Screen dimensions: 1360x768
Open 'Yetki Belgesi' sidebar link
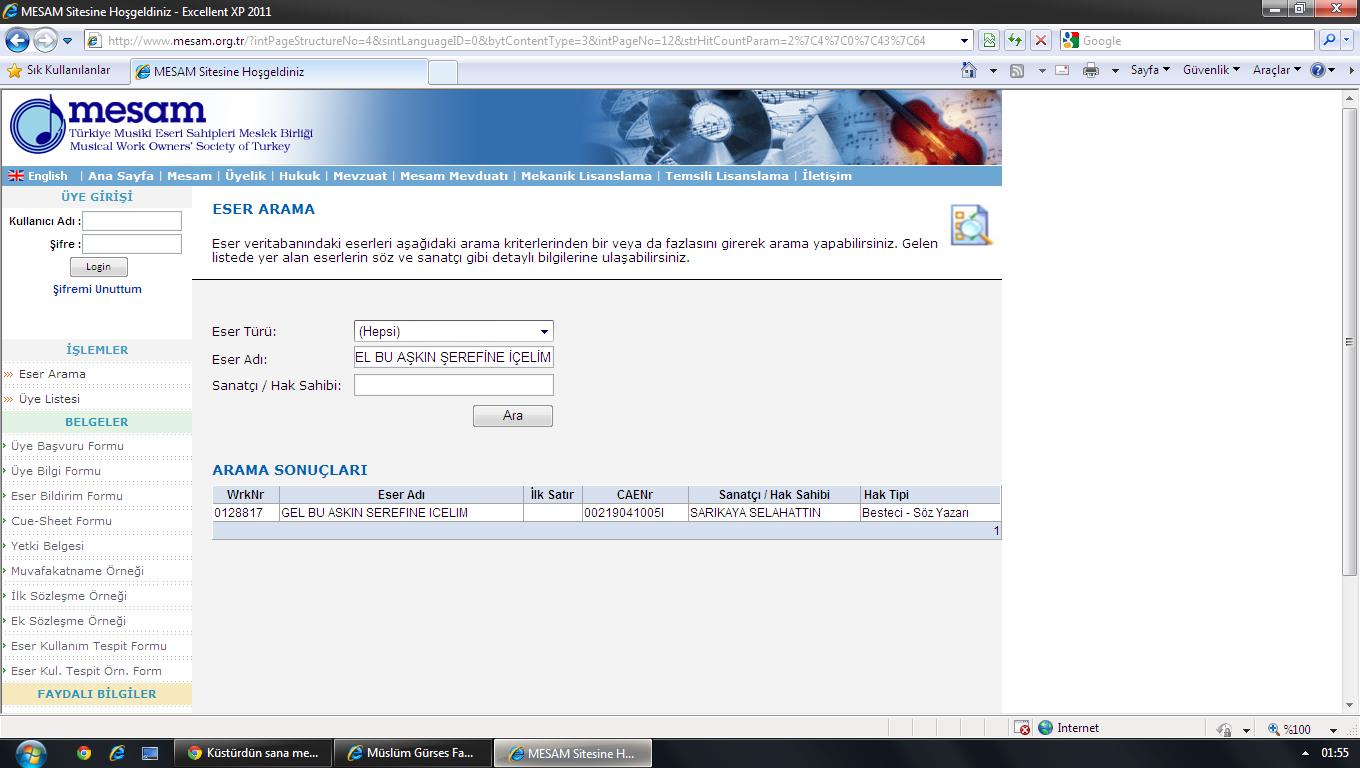(x=47, y=546)
